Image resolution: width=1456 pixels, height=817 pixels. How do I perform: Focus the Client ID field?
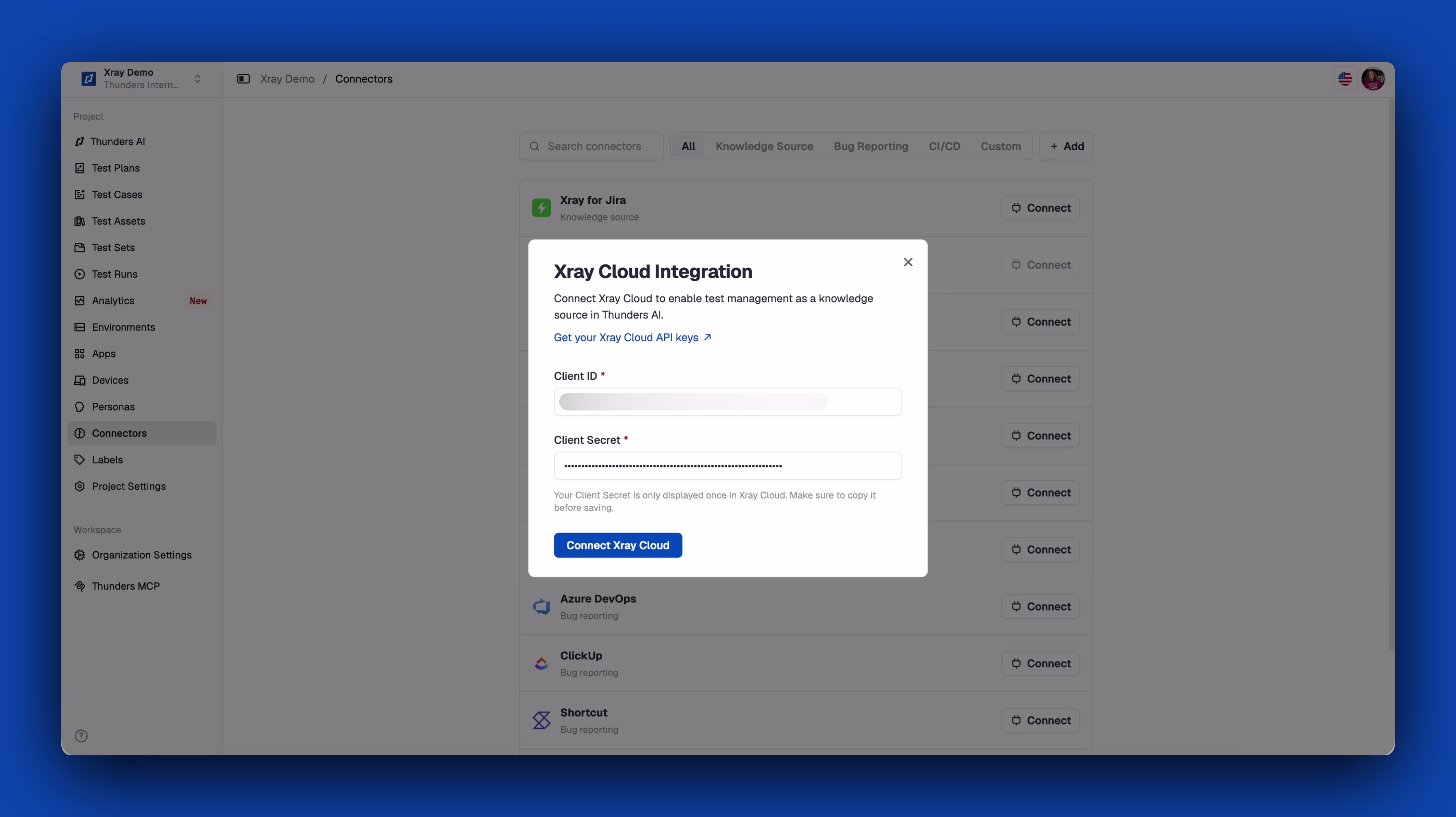click(x=728, y=402)
